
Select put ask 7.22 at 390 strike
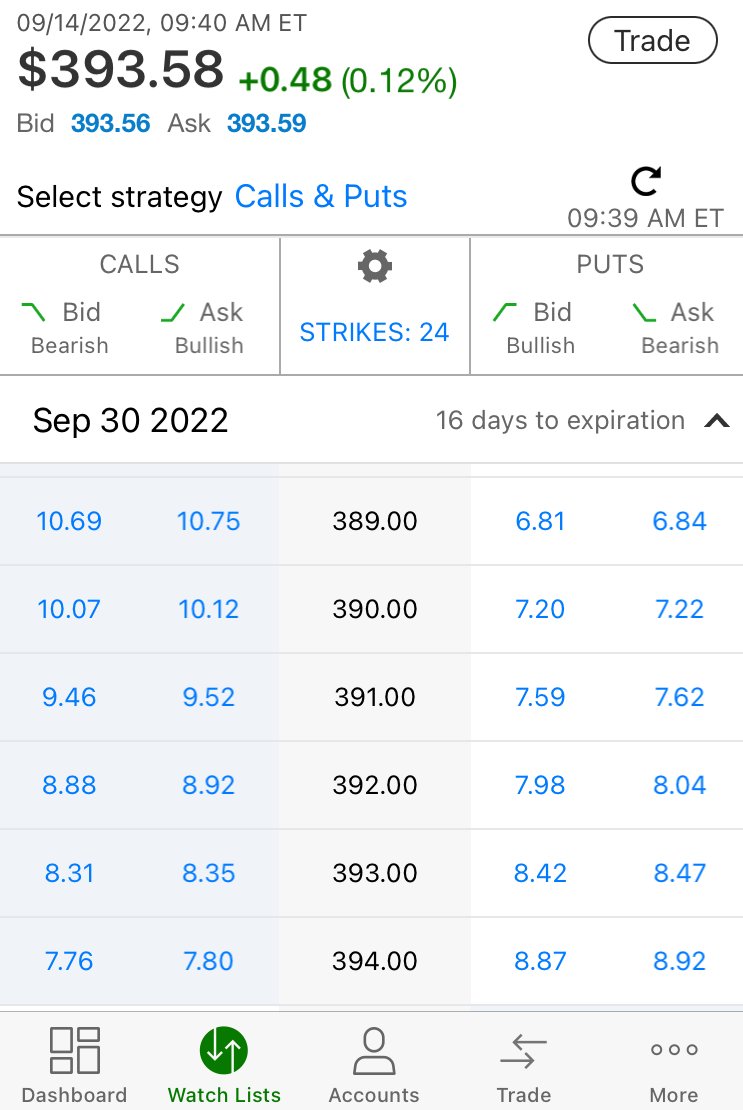click(x=679, y=609)
